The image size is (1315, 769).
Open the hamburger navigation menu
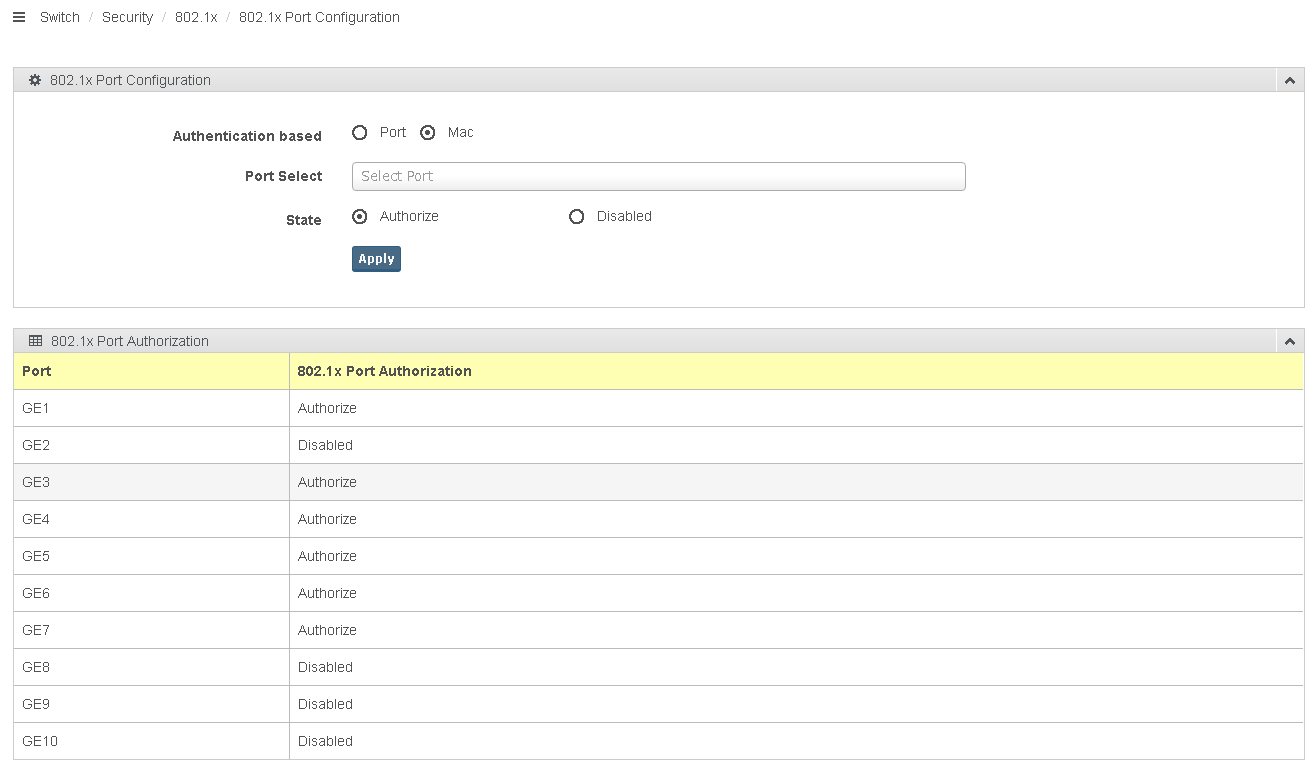point(18,17)
